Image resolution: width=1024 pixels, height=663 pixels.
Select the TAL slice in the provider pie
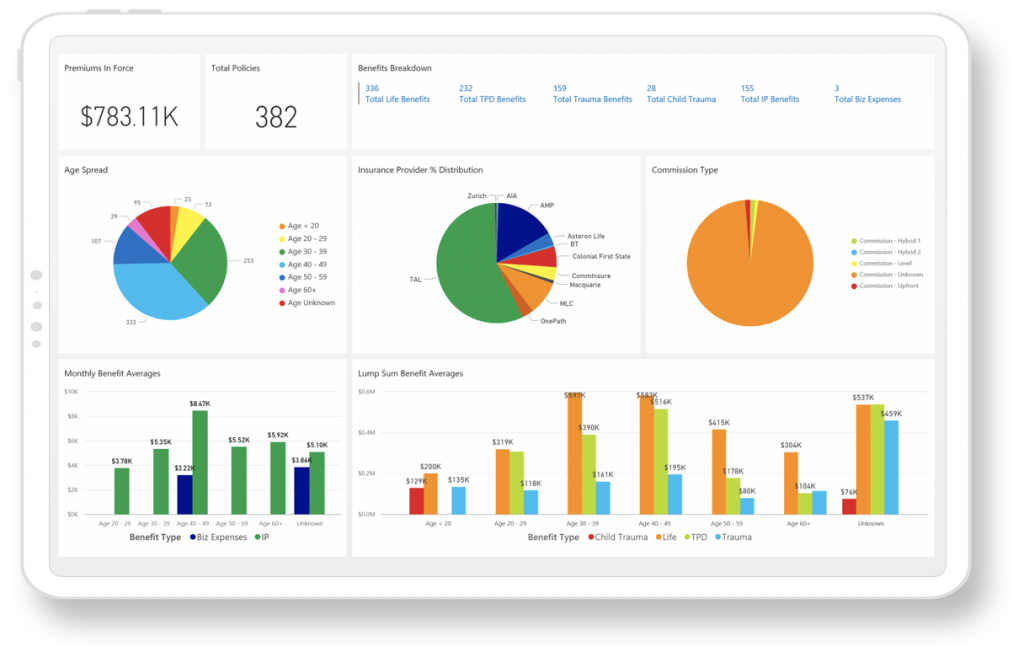pyautogui.click(x=465, y=265)
